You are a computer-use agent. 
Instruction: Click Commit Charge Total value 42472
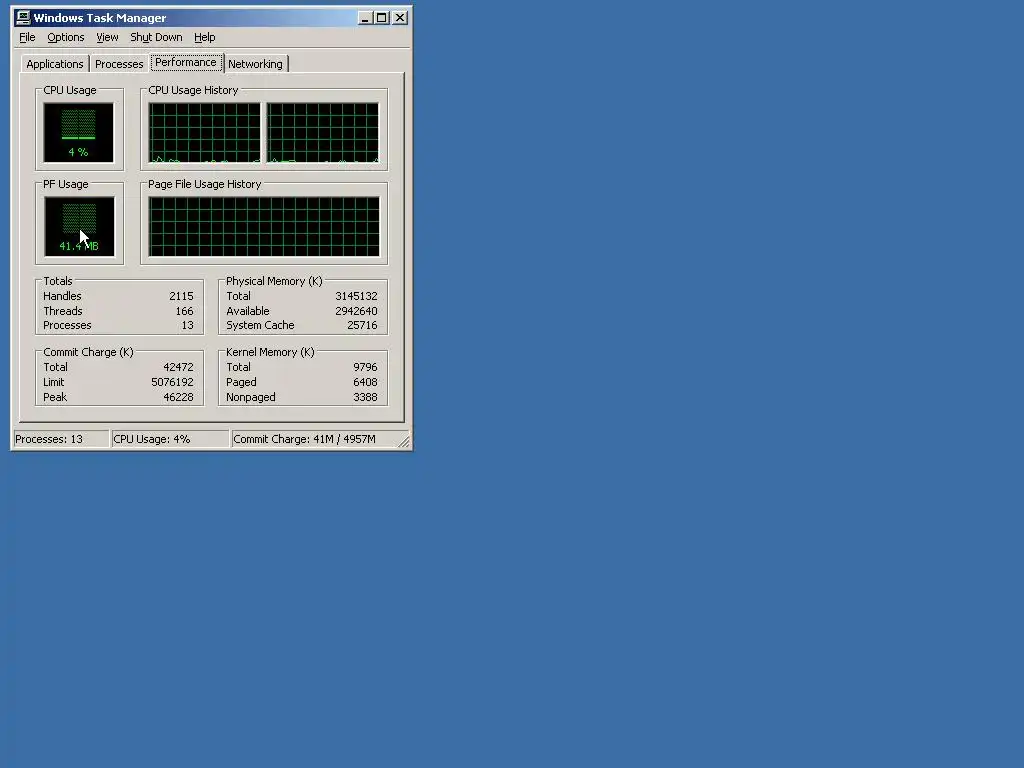click(x=178, y=367)
